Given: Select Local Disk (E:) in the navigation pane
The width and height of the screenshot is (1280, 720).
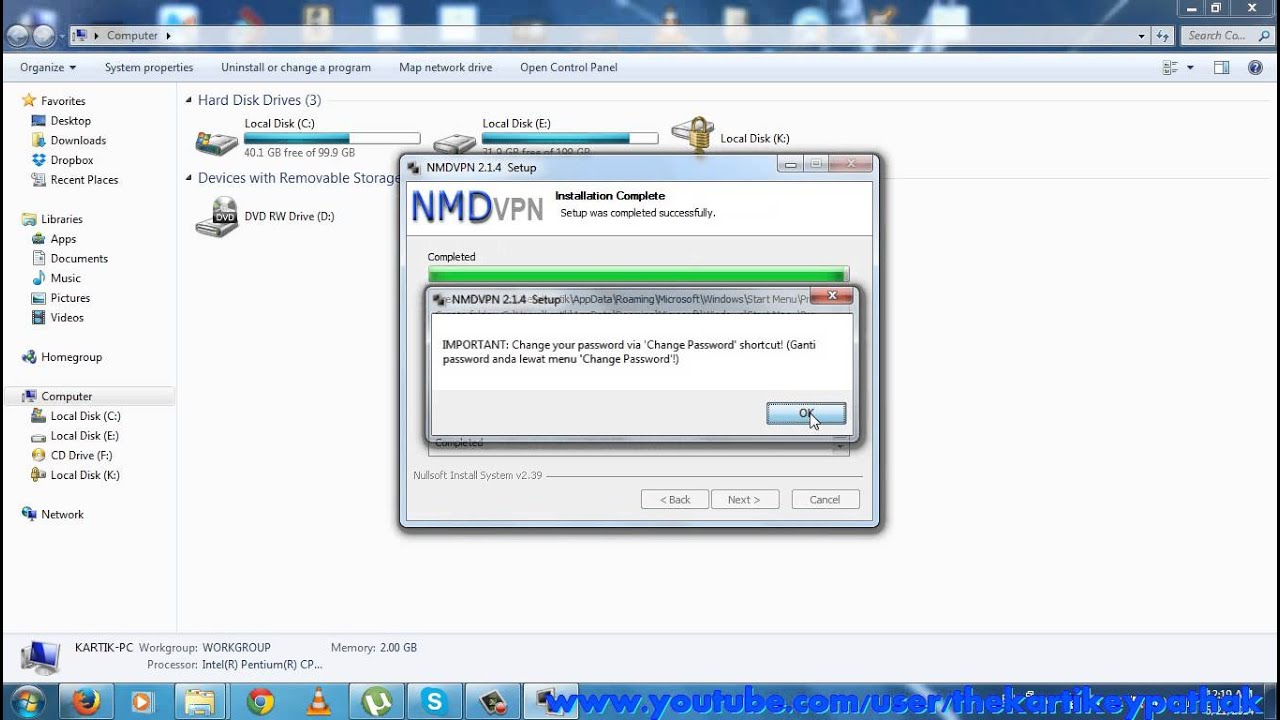Looking at the screenshot, I should (x=85, y=436).
